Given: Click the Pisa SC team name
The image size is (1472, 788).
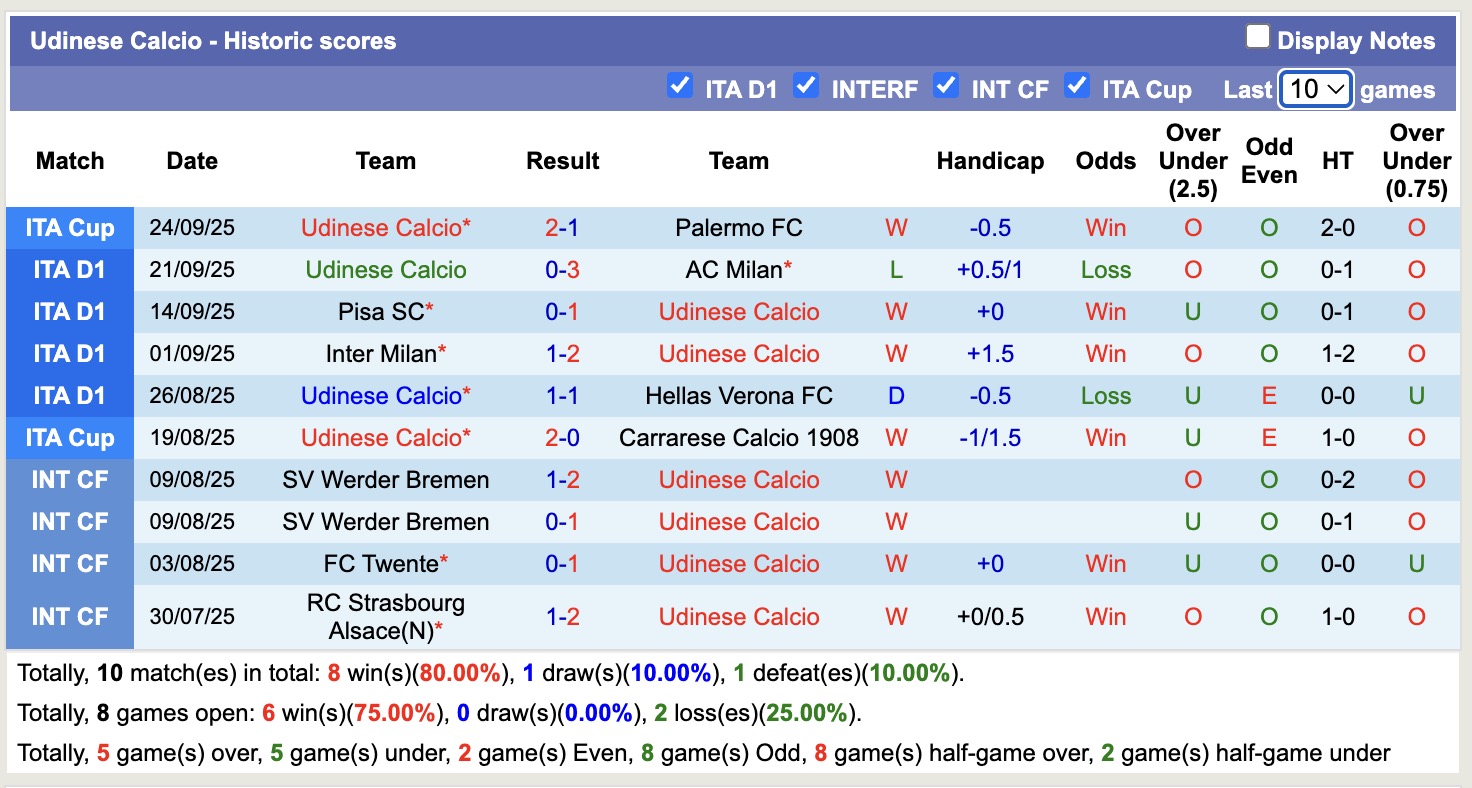Looking at the screenshot, I should [x=380, y=311].
